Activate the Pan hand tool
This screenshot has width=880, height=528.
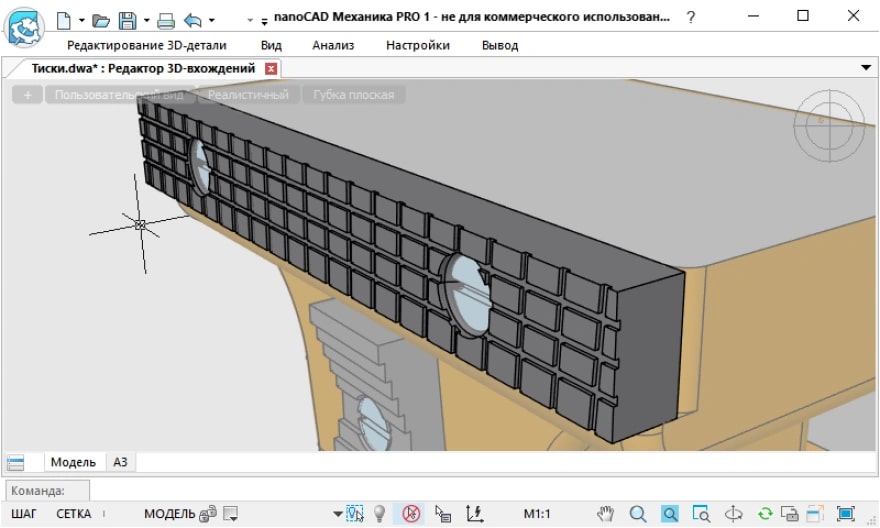click(x=605, y=514)
